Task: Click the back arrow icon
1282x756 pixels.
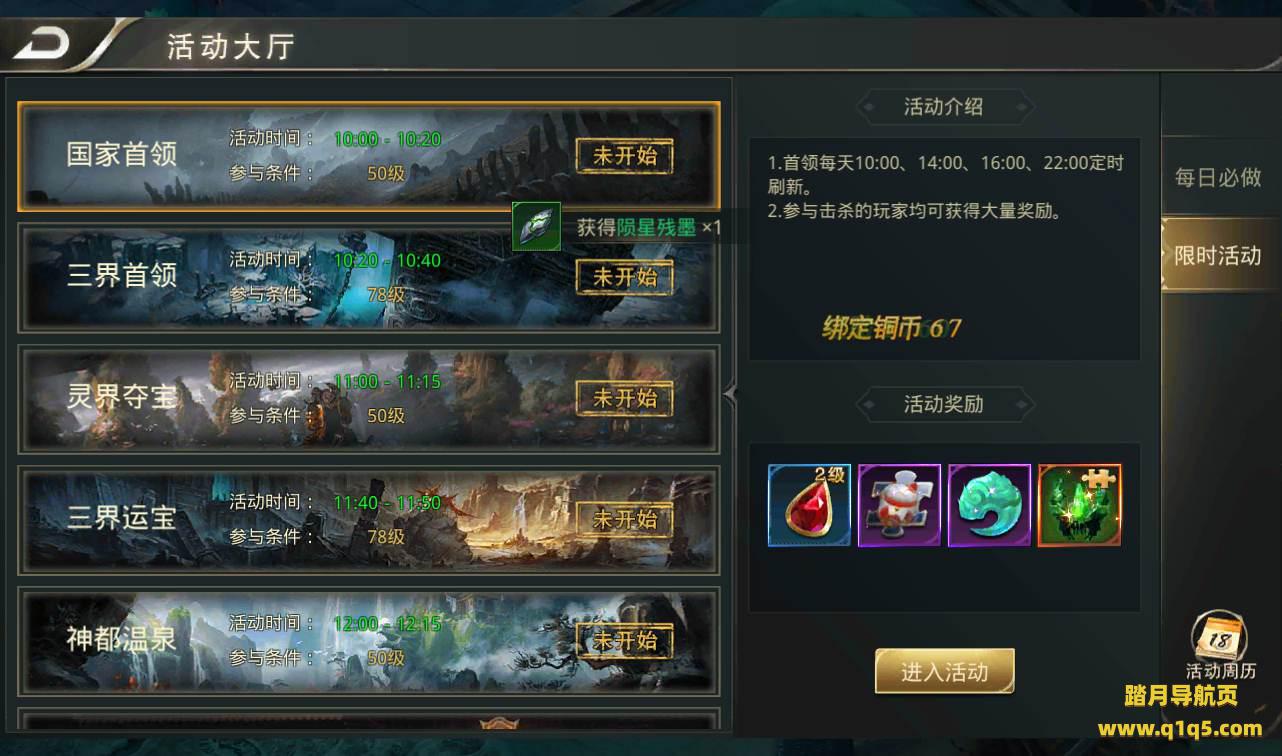Action: click(x=41, y=43)
